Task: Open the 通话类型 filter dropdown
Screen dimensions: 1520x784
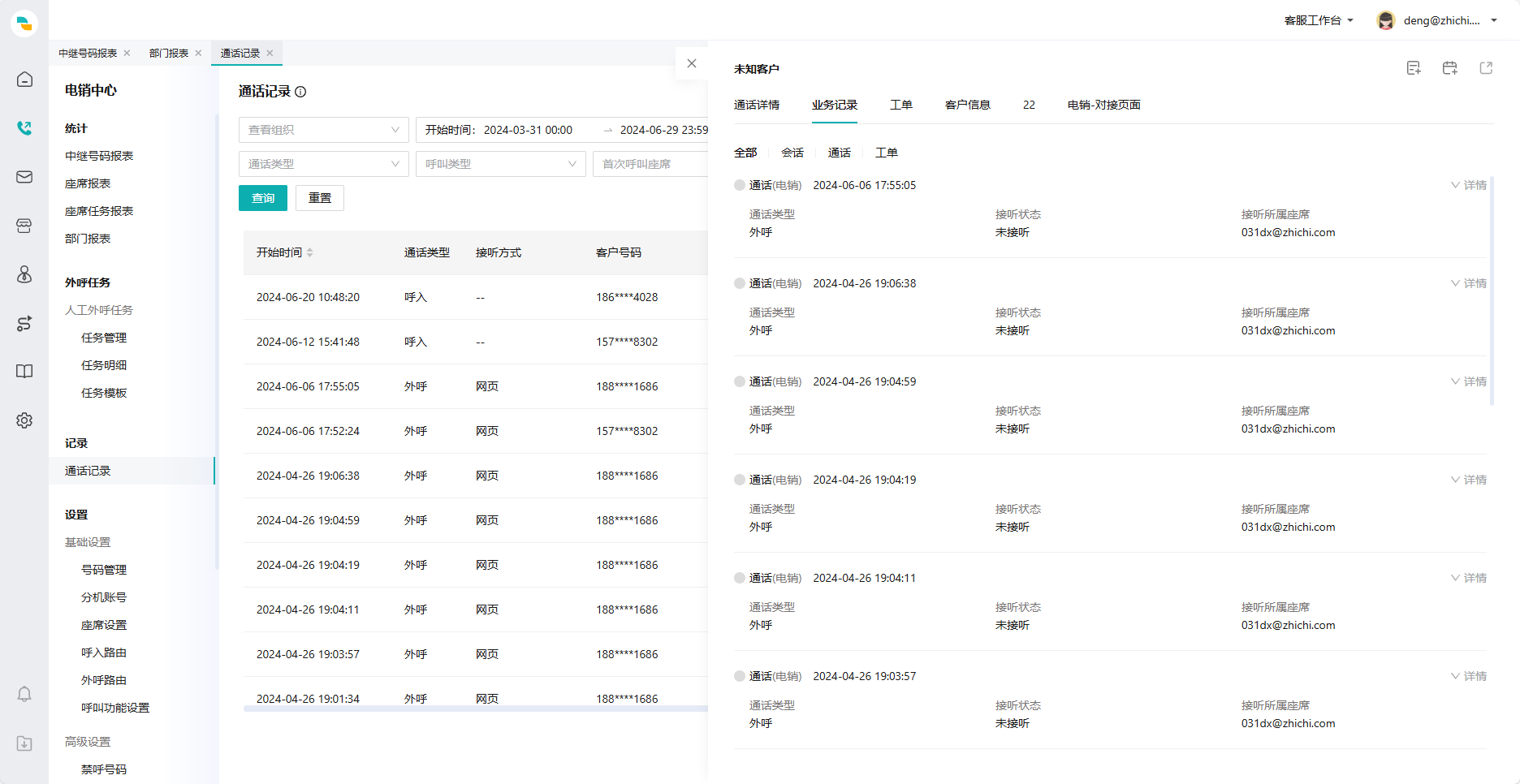Action: pos(324,164)
